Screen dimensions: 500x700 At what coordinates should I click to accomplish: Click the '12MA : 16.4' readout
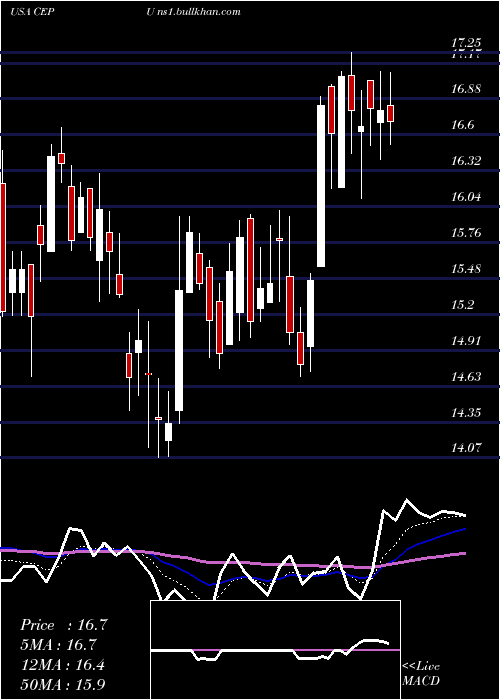62,665
